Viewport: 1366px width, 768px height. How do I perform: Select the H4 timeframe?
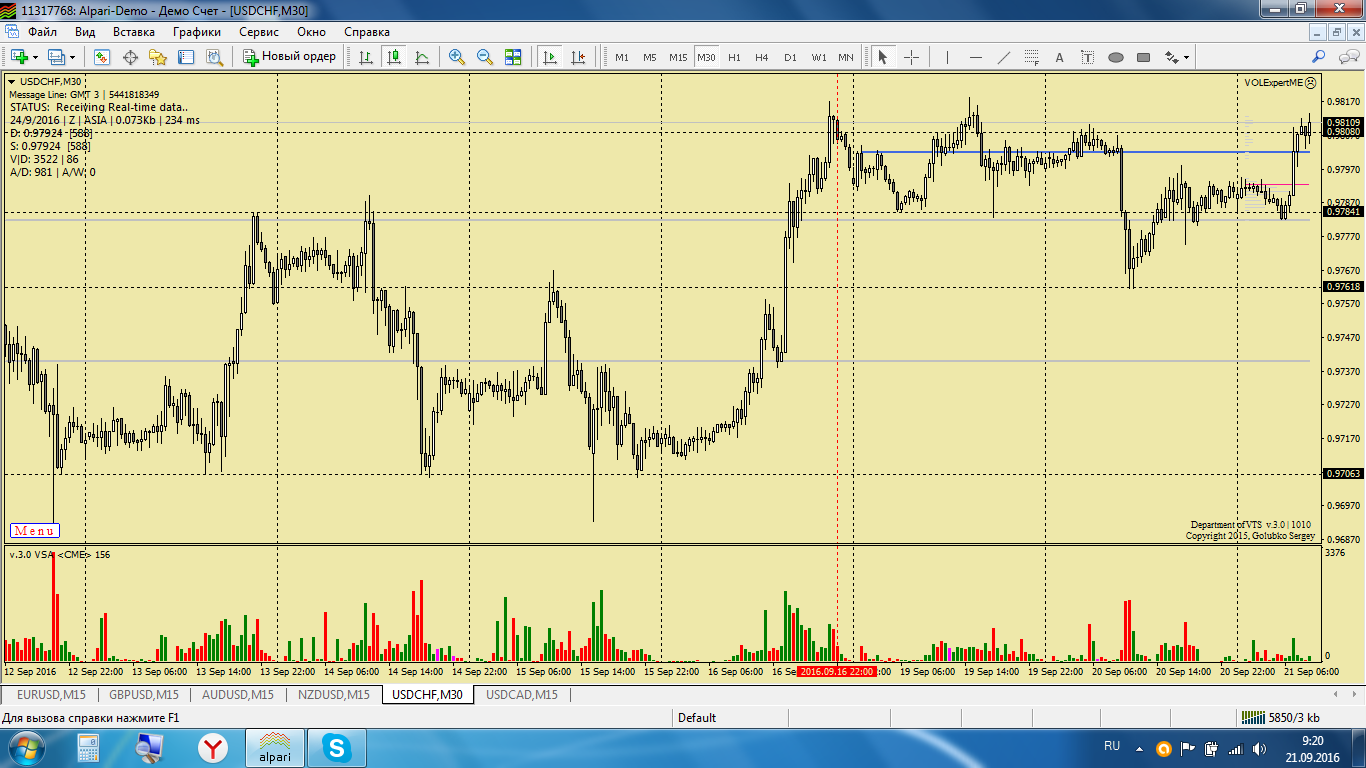[762, 57]
